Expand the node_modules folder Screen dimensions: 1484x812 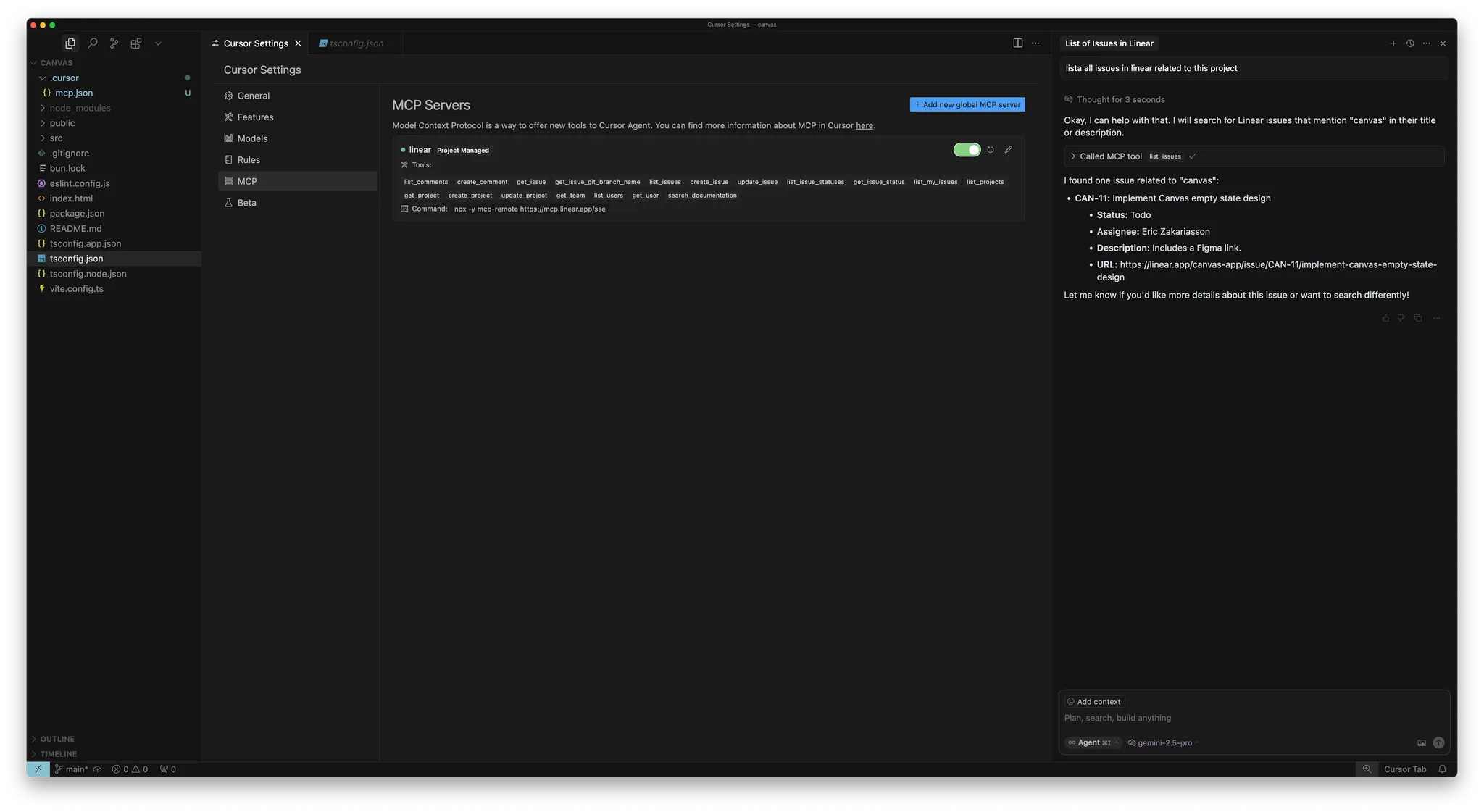(x=80, y=108)
